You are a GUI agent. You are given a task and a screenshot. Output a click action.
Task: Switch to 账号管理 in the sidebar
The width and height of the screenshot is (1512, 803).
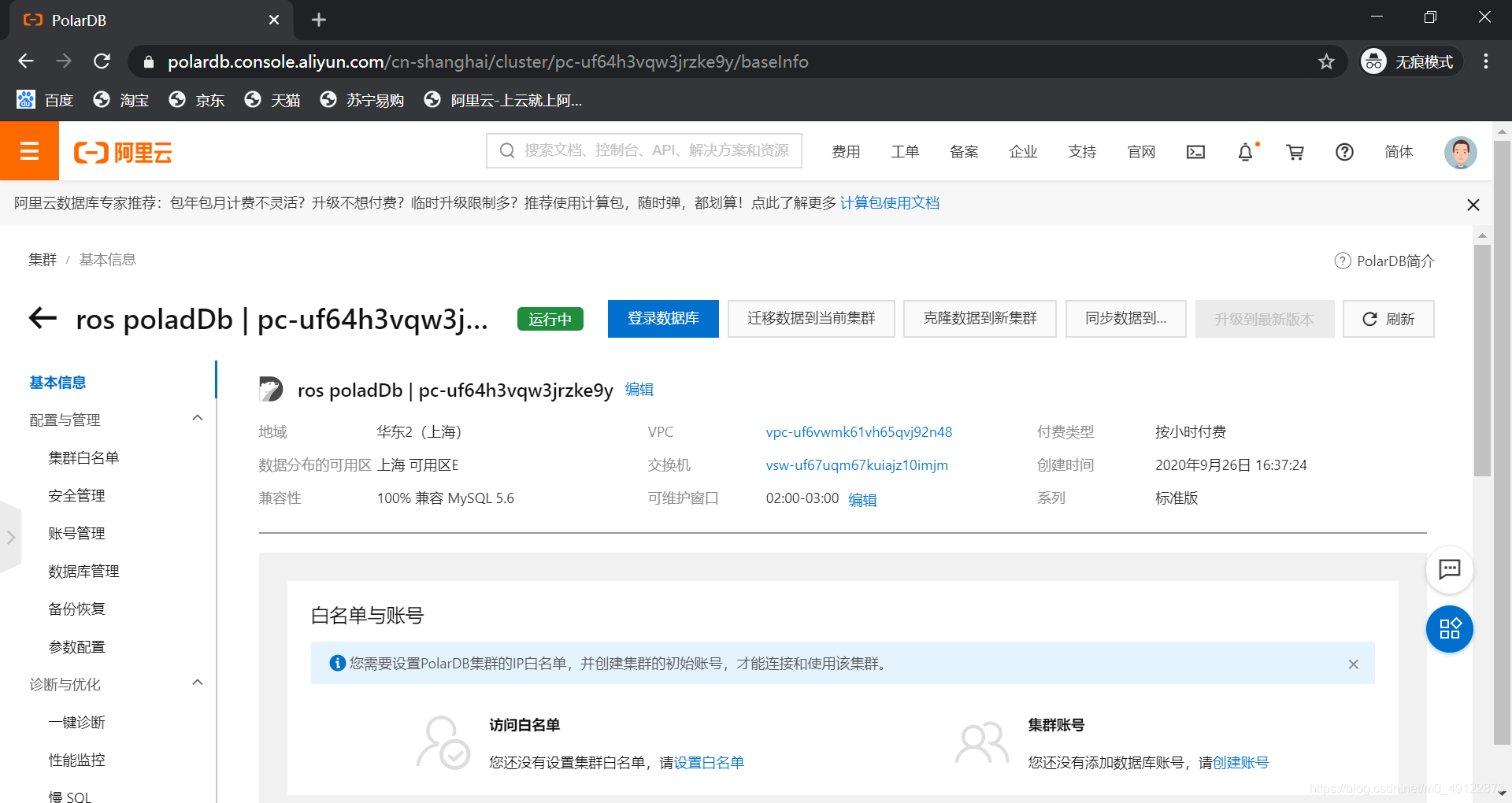(x=76, y=532)
